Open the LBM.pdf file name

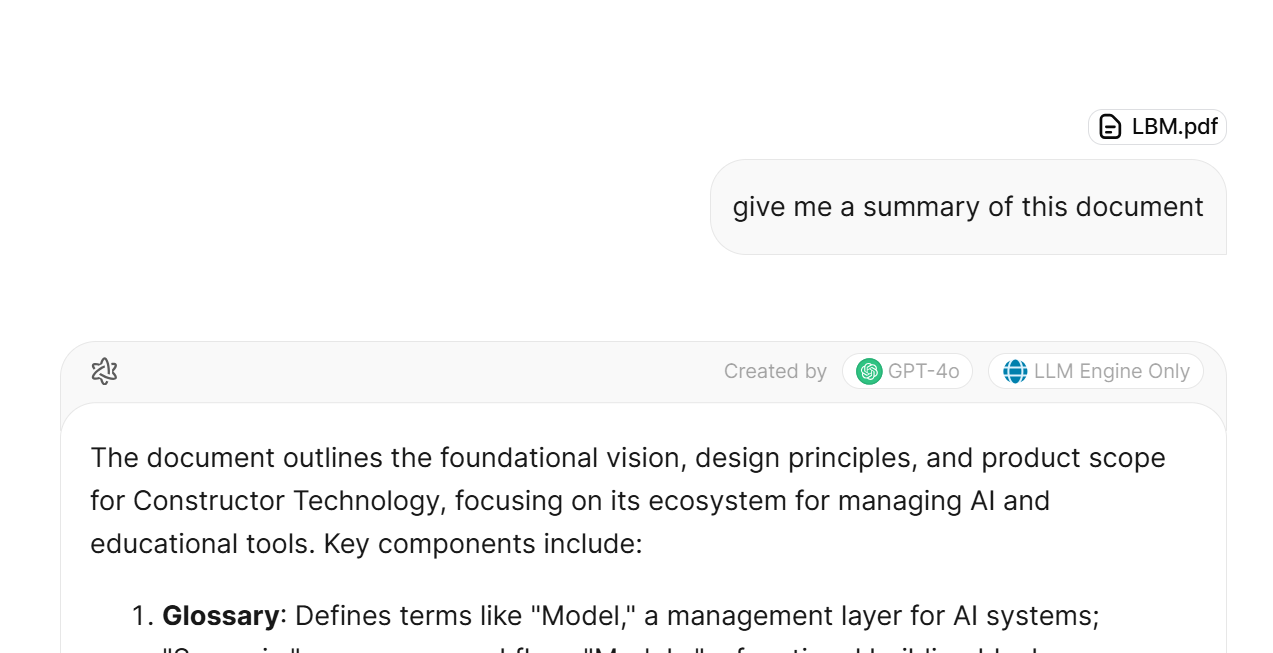tap(1174, 127)
